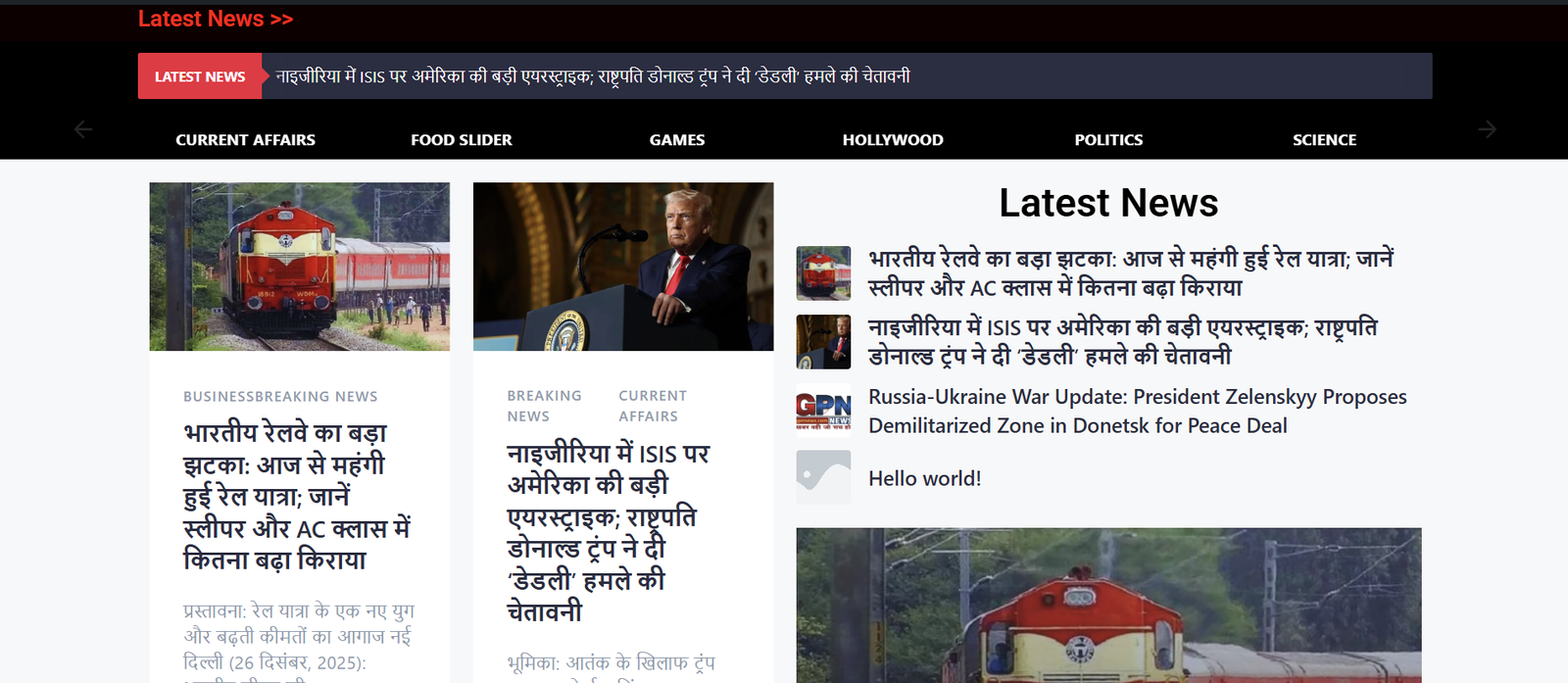
Task: Open the Russia-Ukraine War Update article
Action: click(1138, 411)
